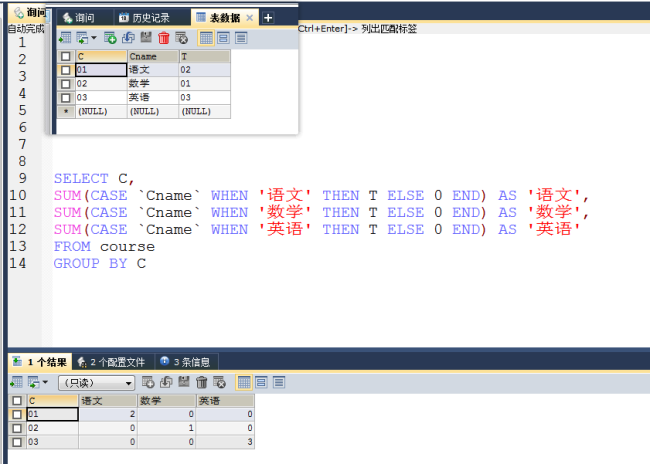Click the first import-data icon in the table data toolbar

pyautogui.click(x=65, y=38)
